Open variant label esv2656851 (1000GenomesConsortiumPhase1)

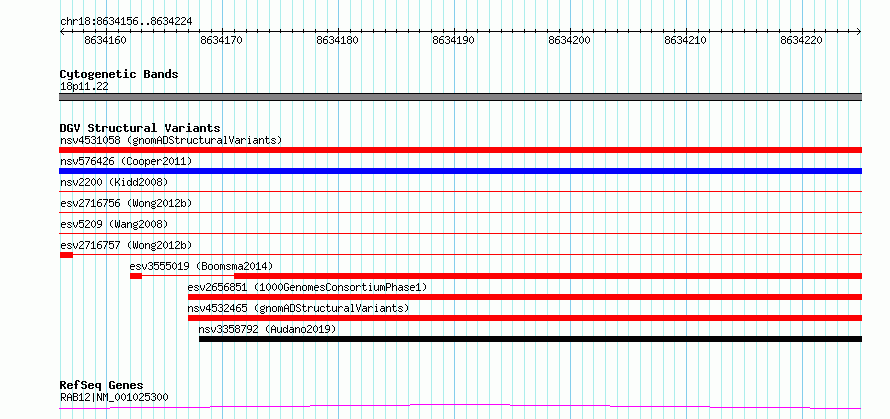point(307,287)
